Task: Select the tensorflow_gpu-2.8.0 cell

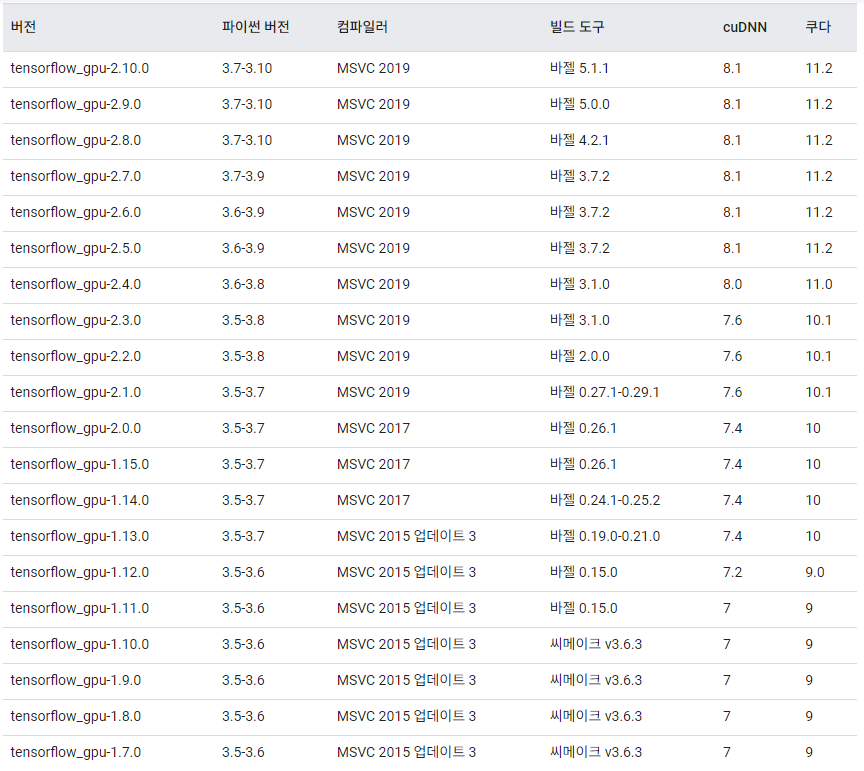Action: tap(76, 141)
